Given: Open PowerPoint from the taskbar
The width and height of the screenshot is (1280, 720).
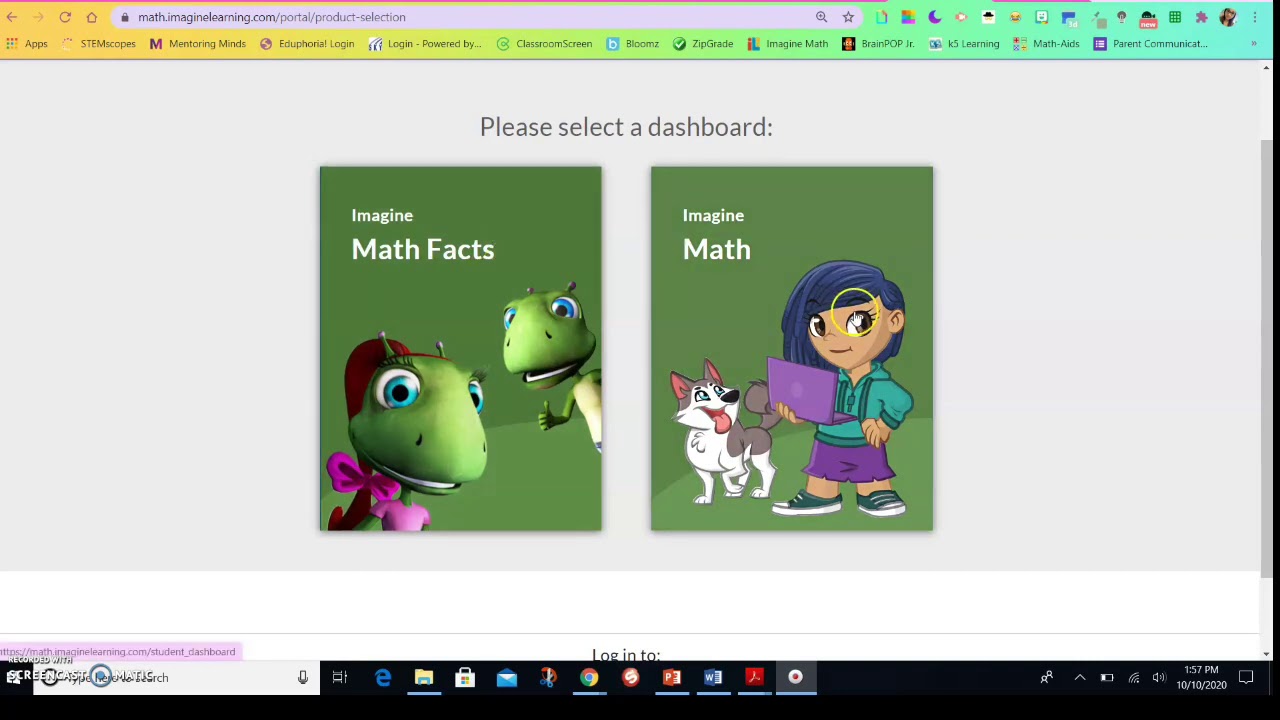Looking at the screenshot, I should point(672,678).
